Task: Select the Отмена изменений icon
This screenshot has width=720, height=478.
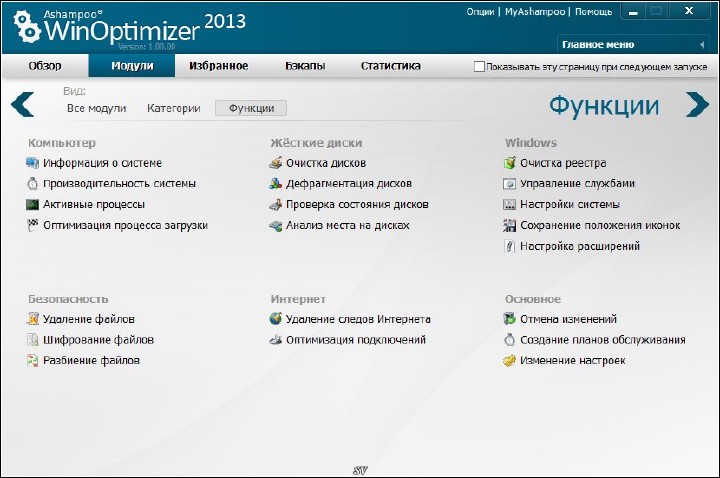Action: [511, 320]
